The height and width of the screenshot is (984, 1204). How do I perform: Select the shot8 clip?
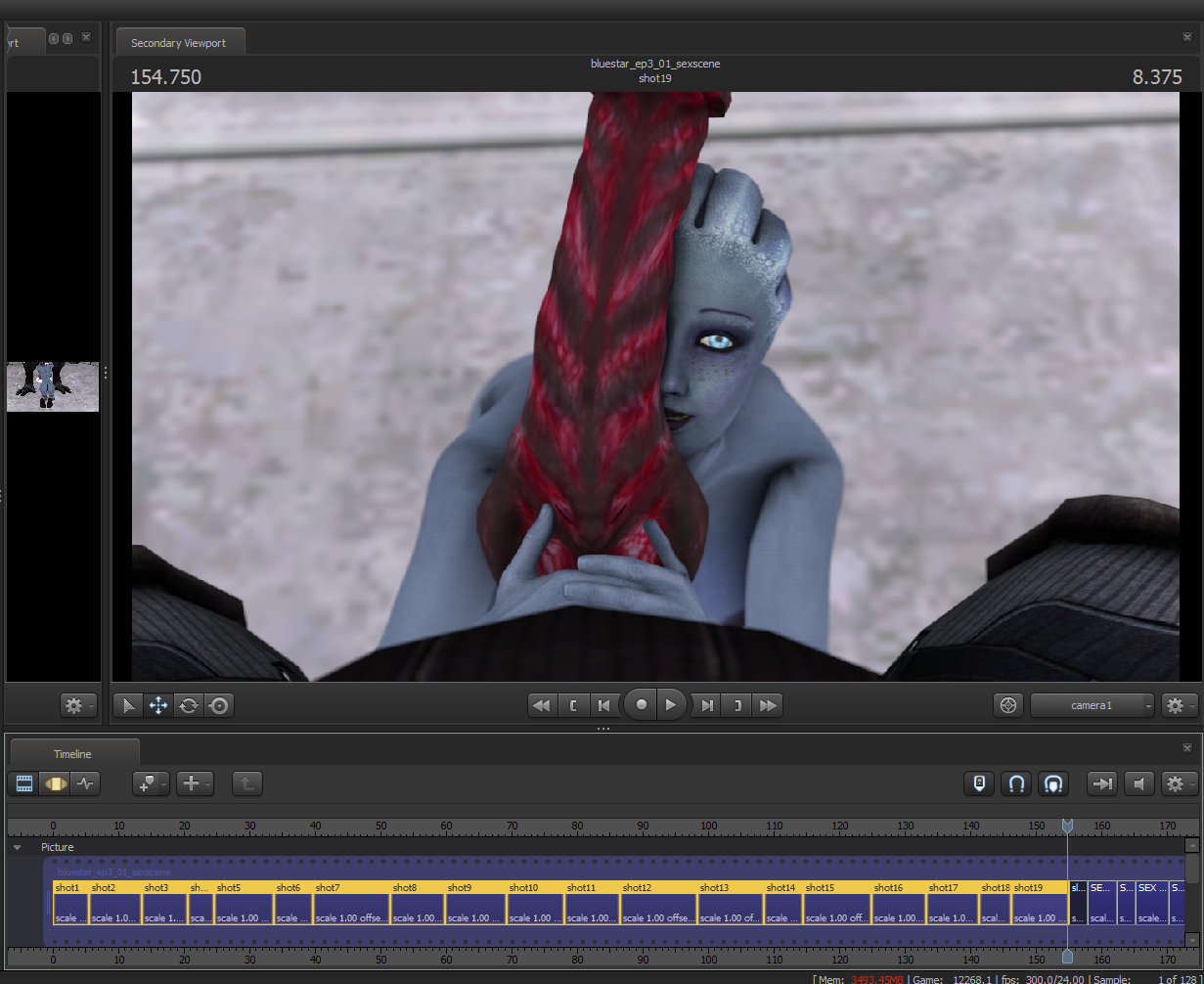pos(418,903)
